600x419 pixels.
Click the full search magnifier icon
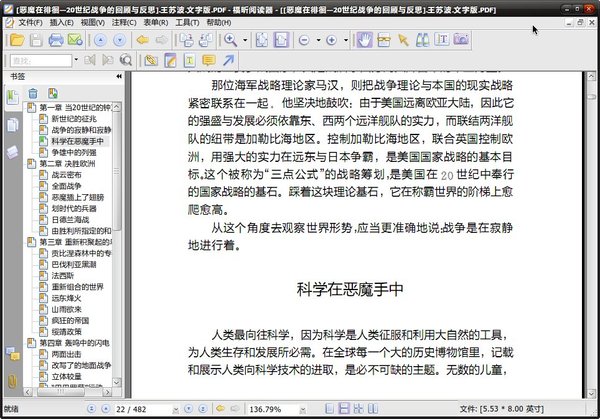click(x=126, y=60)
